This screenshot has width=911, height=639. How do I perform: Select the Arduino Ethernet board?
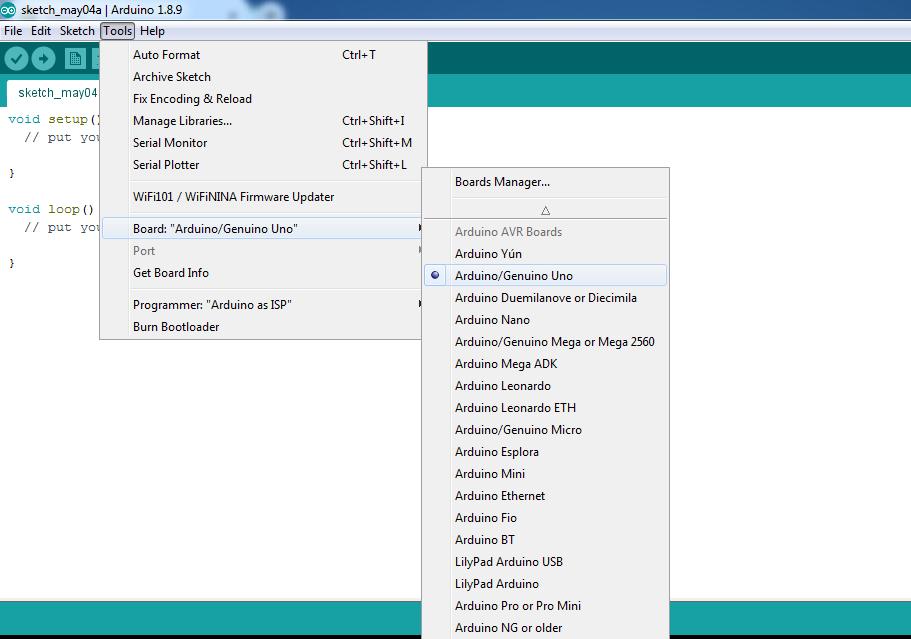click(x=546, y=497)
